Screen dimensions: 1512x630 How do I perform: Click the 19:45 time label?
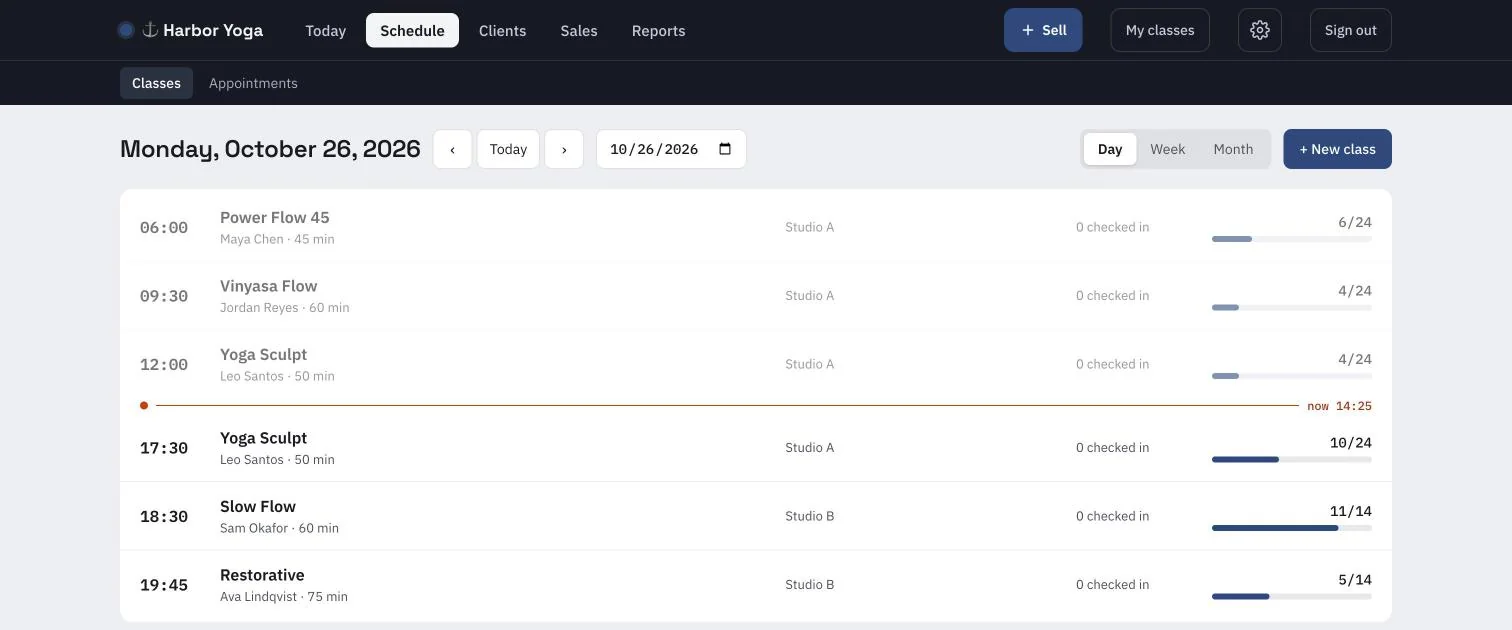pos(164,585)
